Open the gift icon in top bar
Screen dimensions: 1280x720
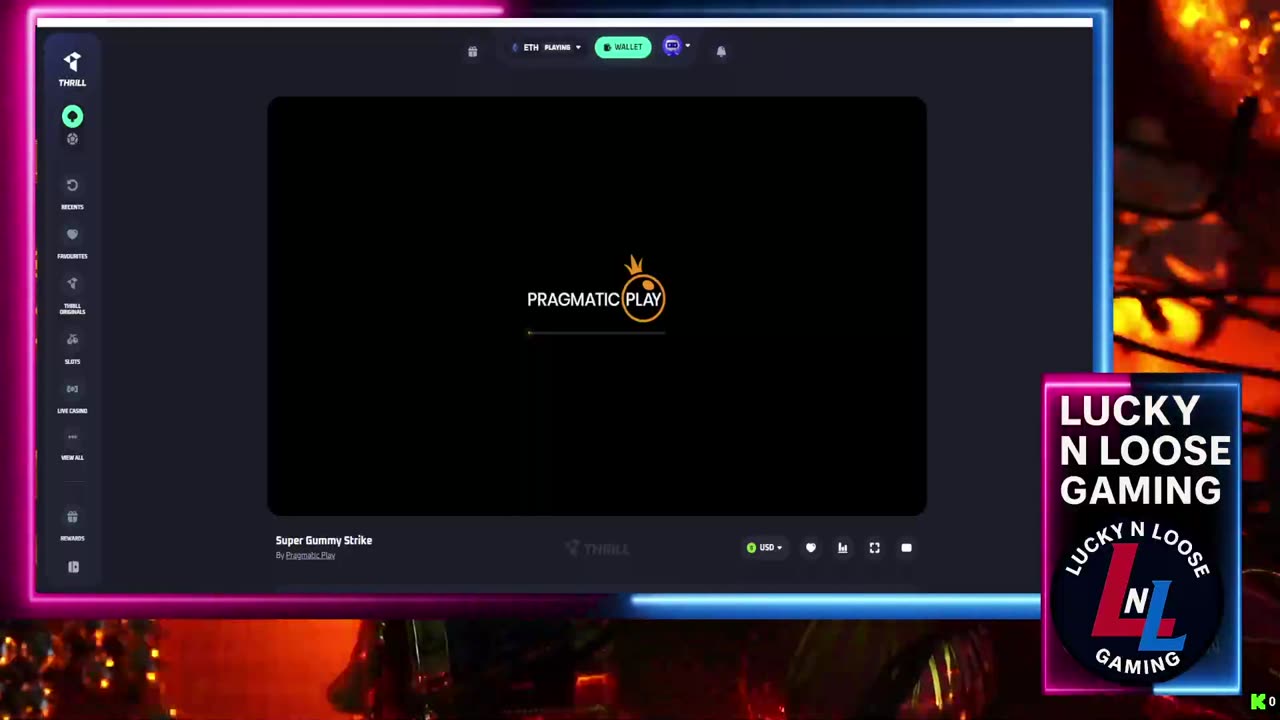pyautogui.click(x=473, y=51)
